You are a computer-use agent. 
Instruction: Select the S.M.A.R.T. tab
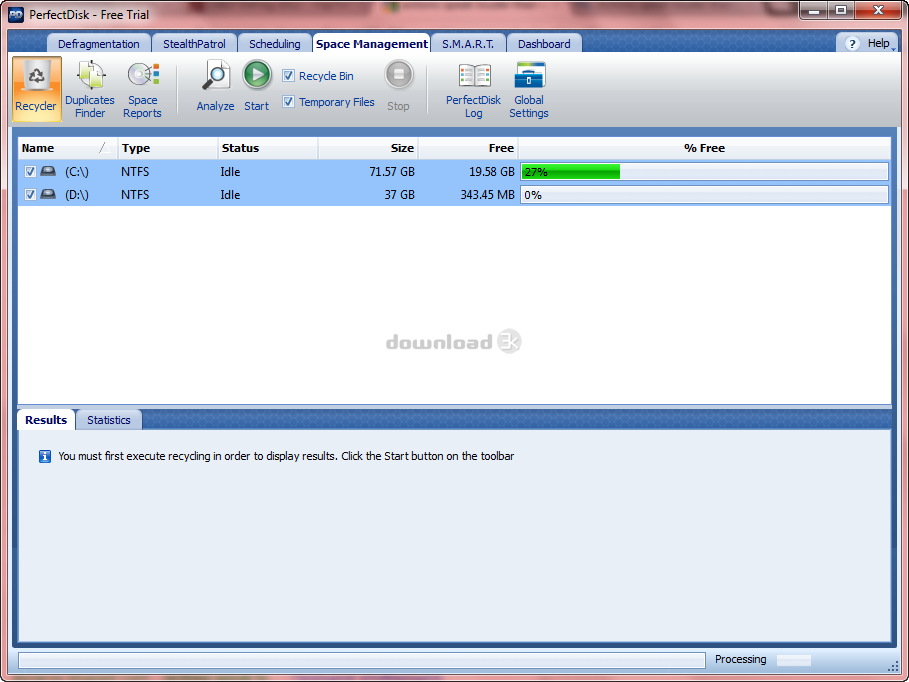(x=466, y=43)
